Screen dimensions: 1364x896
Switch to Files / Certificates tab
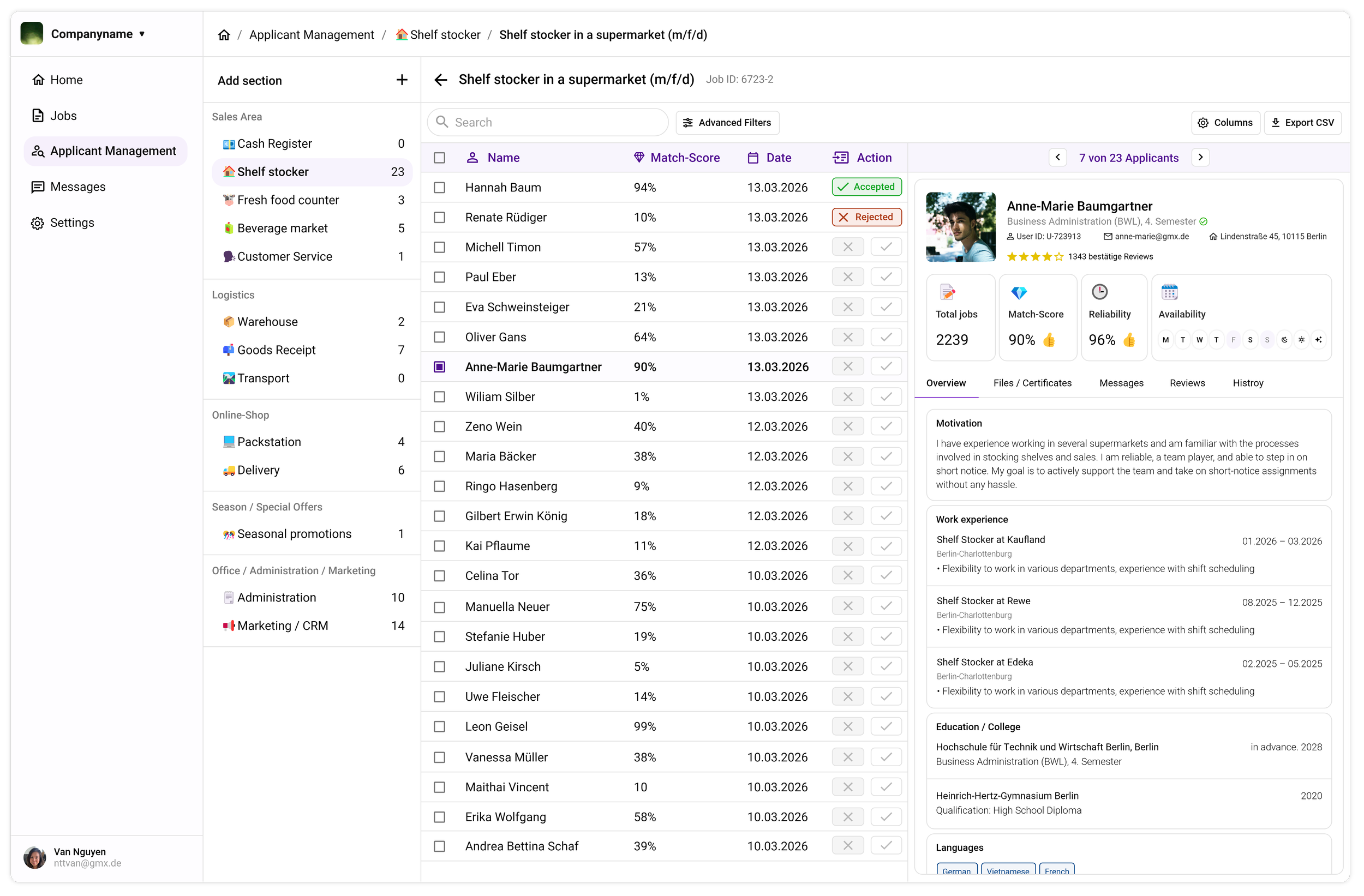(x=1032, y=383)
